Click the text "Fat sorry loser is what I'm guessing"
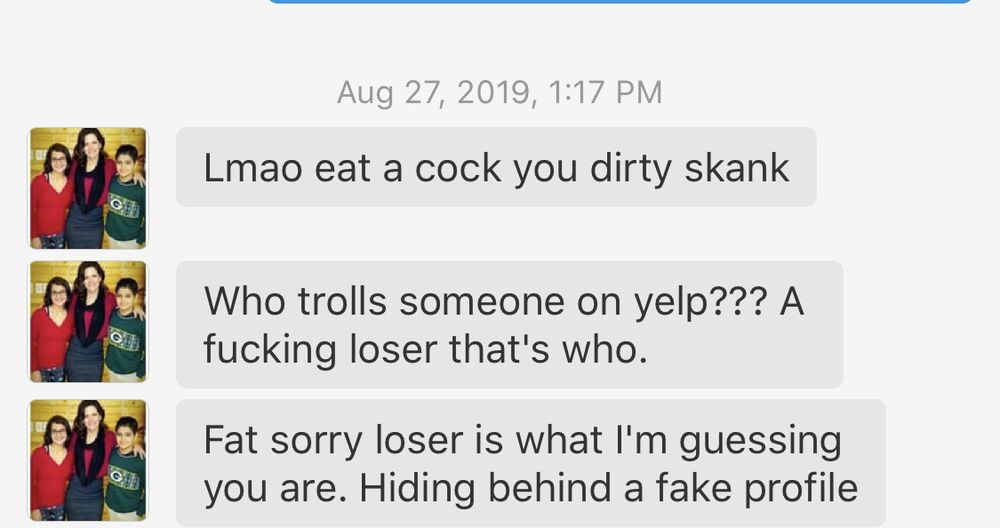The image size is (1000, 528). (522, 439)
